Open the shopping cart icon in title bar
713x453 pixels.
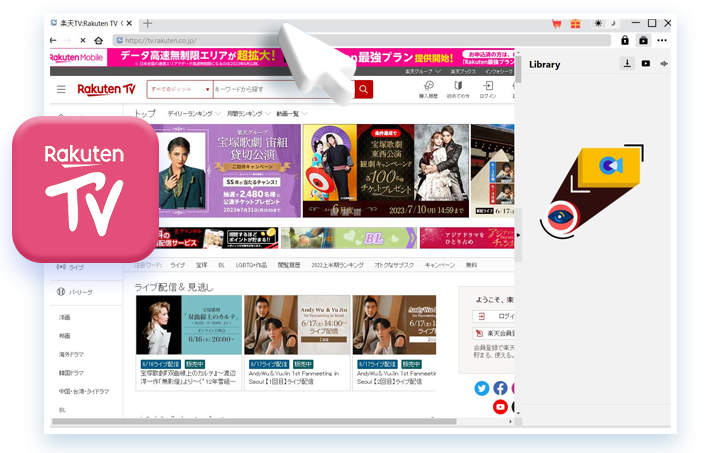556,24
